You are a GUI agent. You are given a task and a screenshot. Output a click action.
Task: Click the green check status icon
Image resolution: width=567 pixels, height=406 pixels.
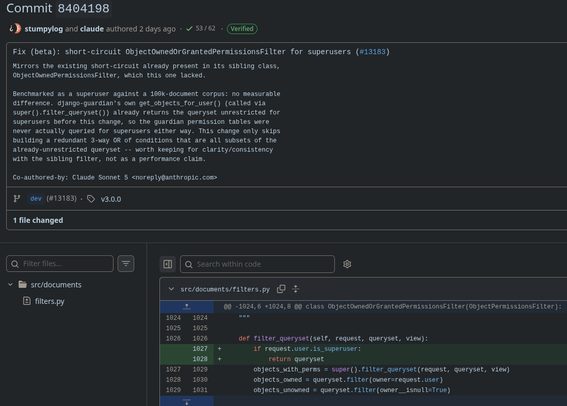189,29
